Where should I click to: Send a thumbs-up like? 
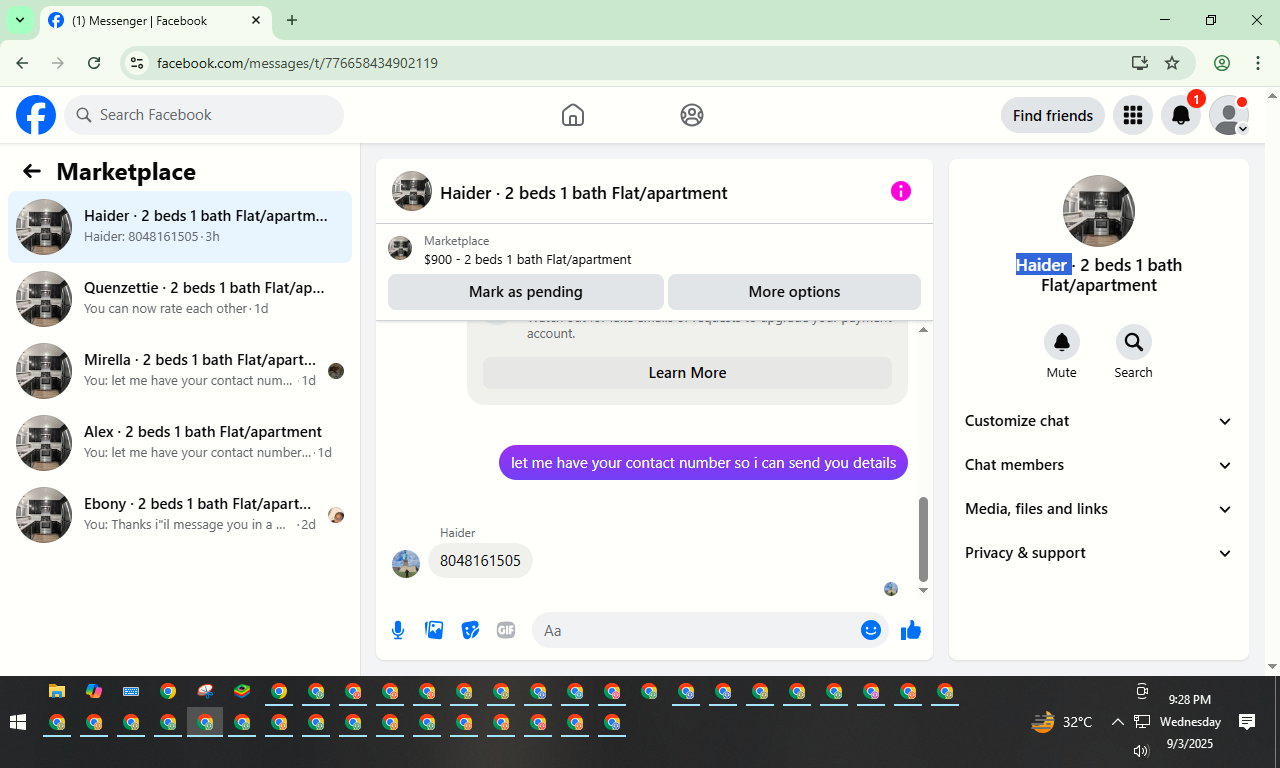coord(911,630)
